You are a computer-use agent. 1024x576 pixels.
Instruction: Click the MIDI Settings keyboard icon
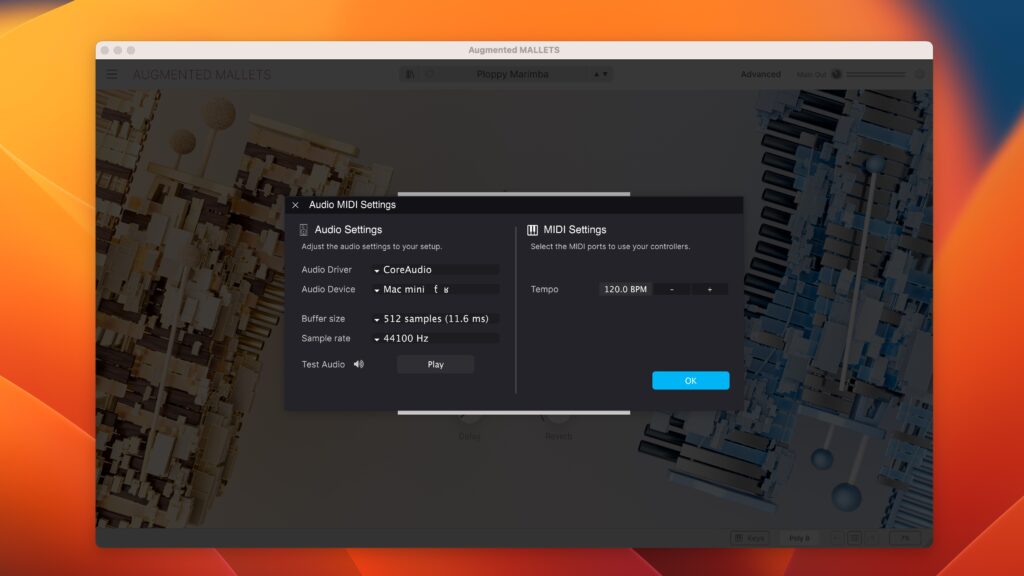point(532,230)
